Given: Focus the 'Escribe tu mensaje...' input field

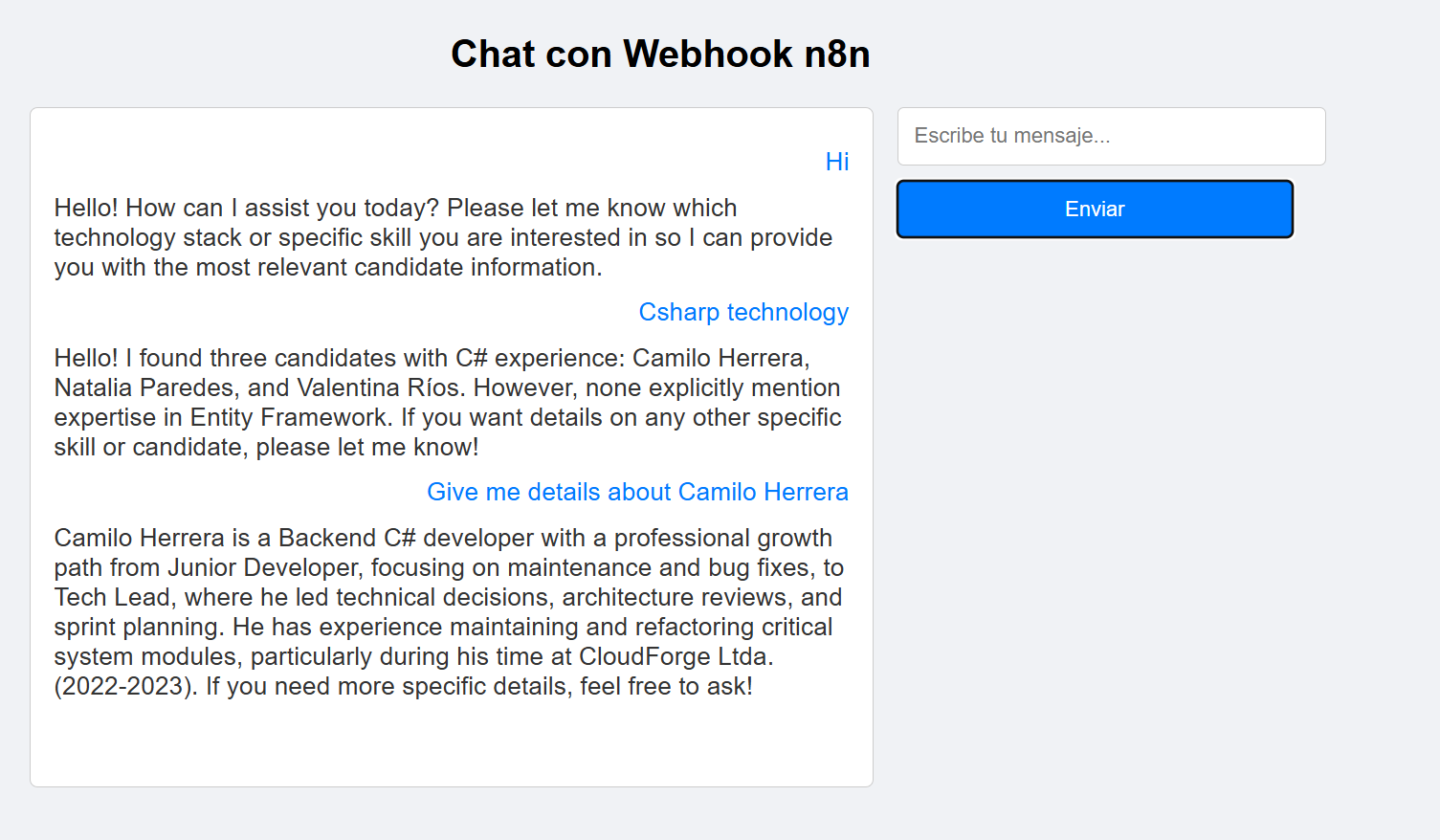Looking at the screenshot, I should (x=1111, y=136).
